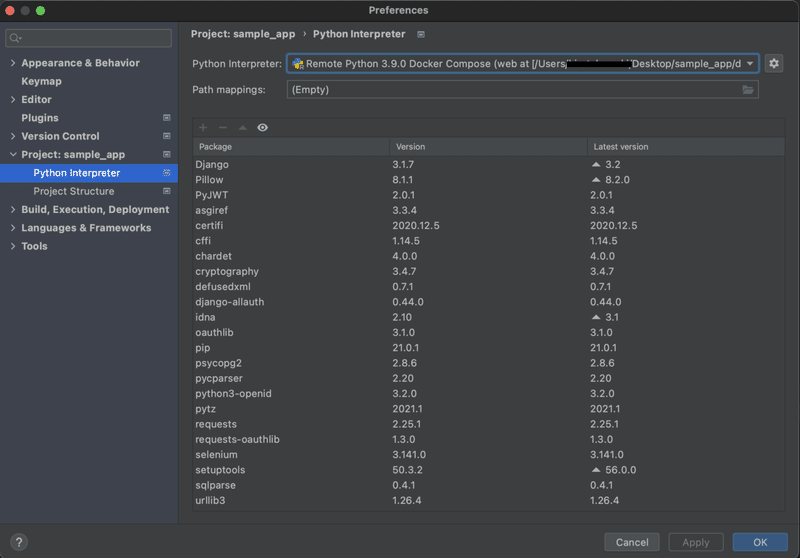The width and height of the screenshot is (800, 558).
Task: Click the add package plus icon
Action: pyautogui.click(x=203, y=128)
